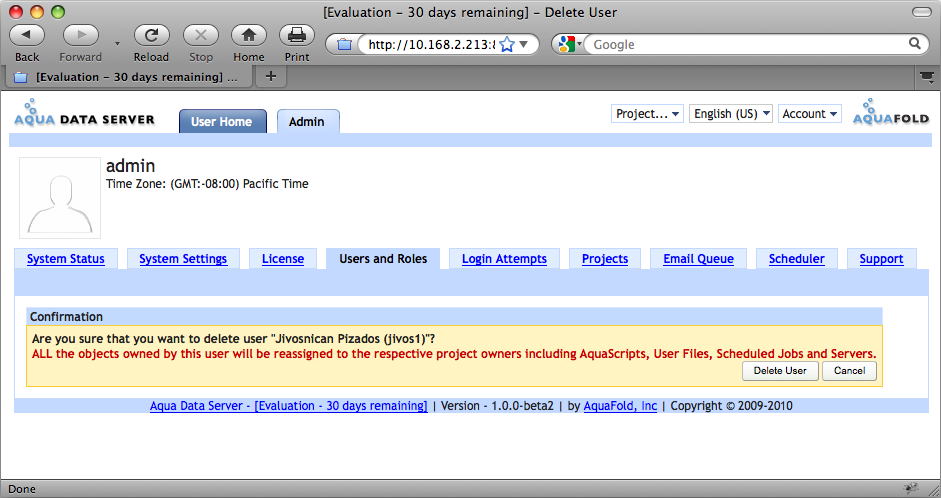Open a new browser tab with plus button

(271, 76)
